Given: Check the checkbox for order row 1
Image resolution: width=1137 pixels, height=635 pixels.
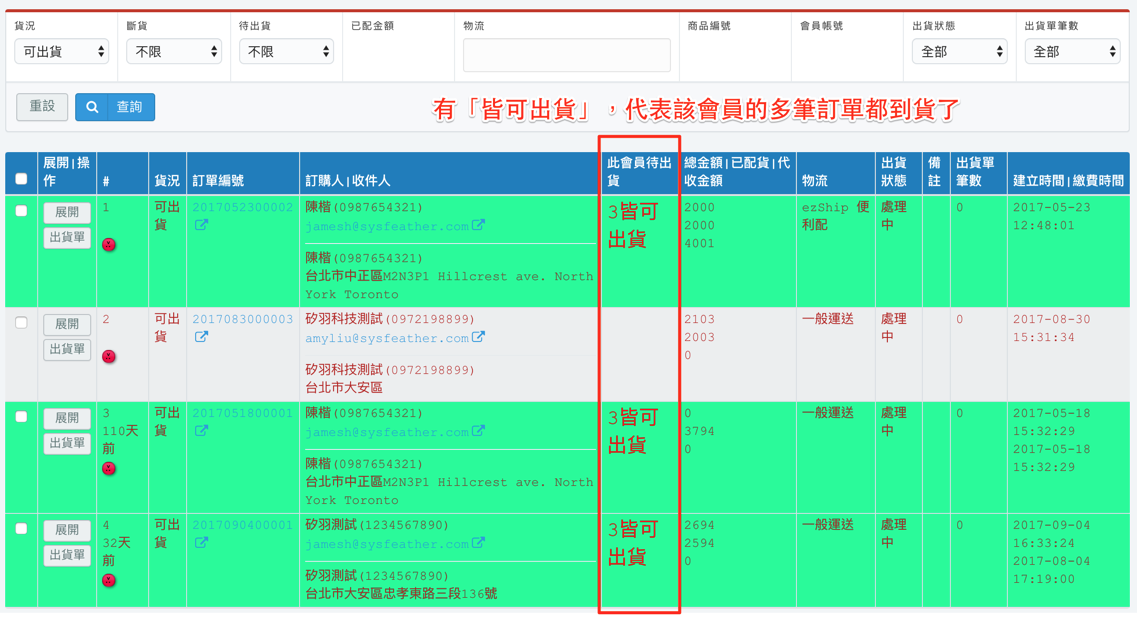Looking at the screenshot, I should [x=21, y=211].
